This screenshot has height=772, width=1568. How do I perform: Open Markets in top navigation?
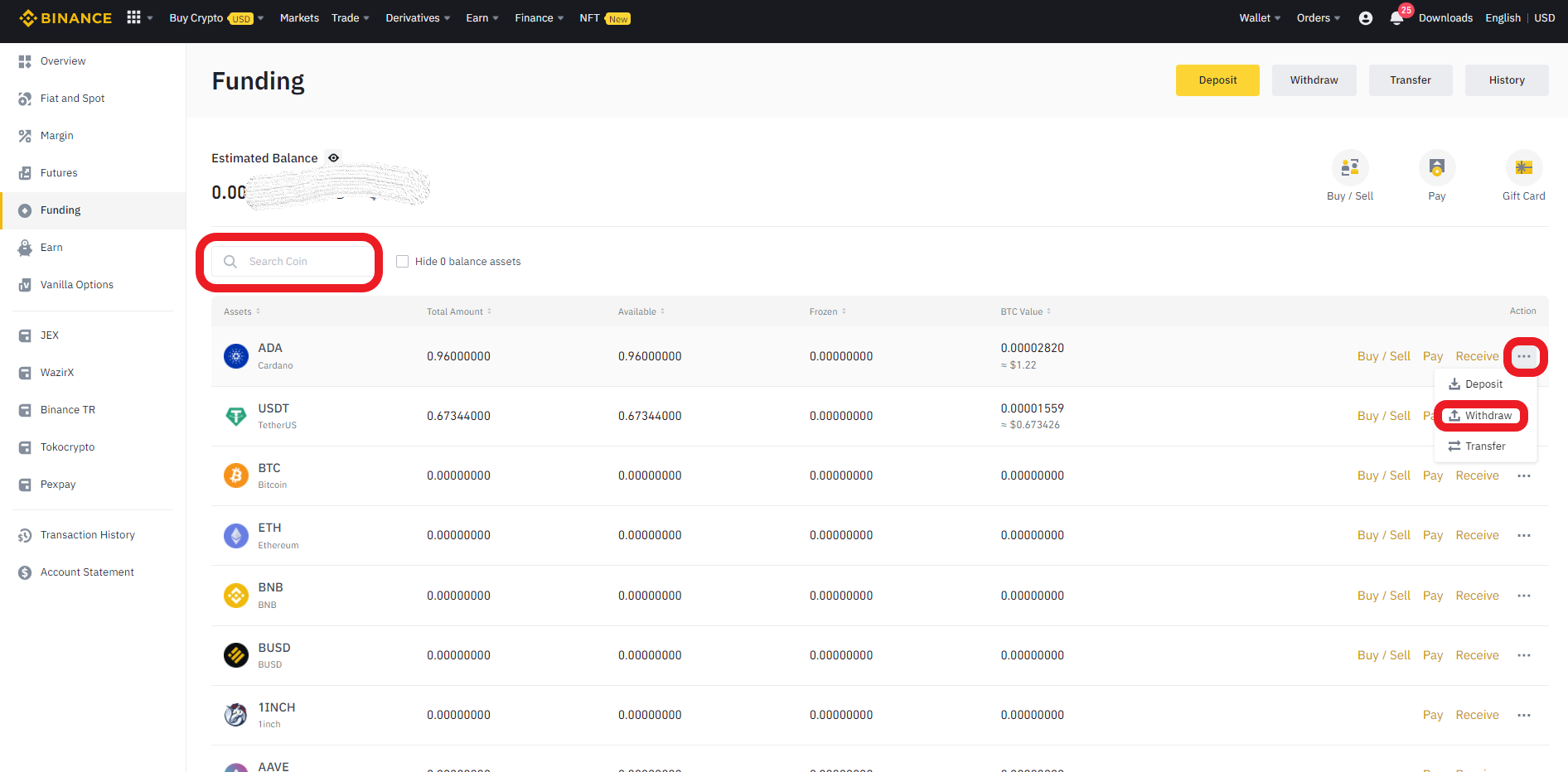pyautogui.click(x=299, y=18)
